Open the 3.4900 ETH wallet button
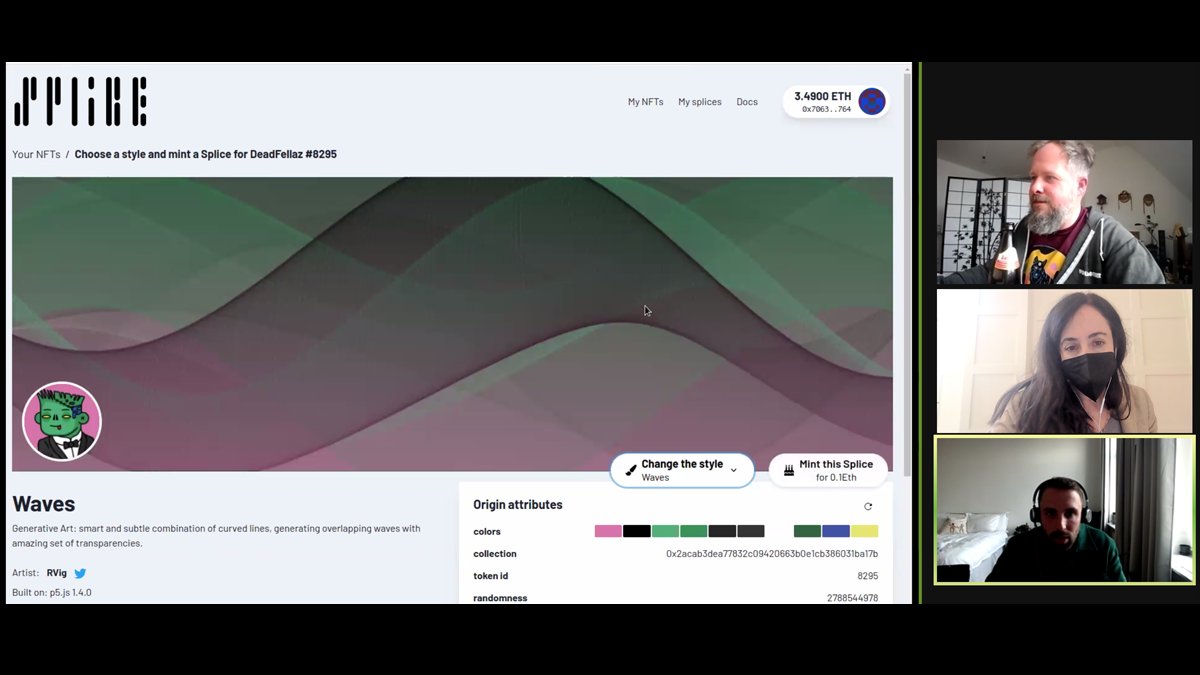 836,101
